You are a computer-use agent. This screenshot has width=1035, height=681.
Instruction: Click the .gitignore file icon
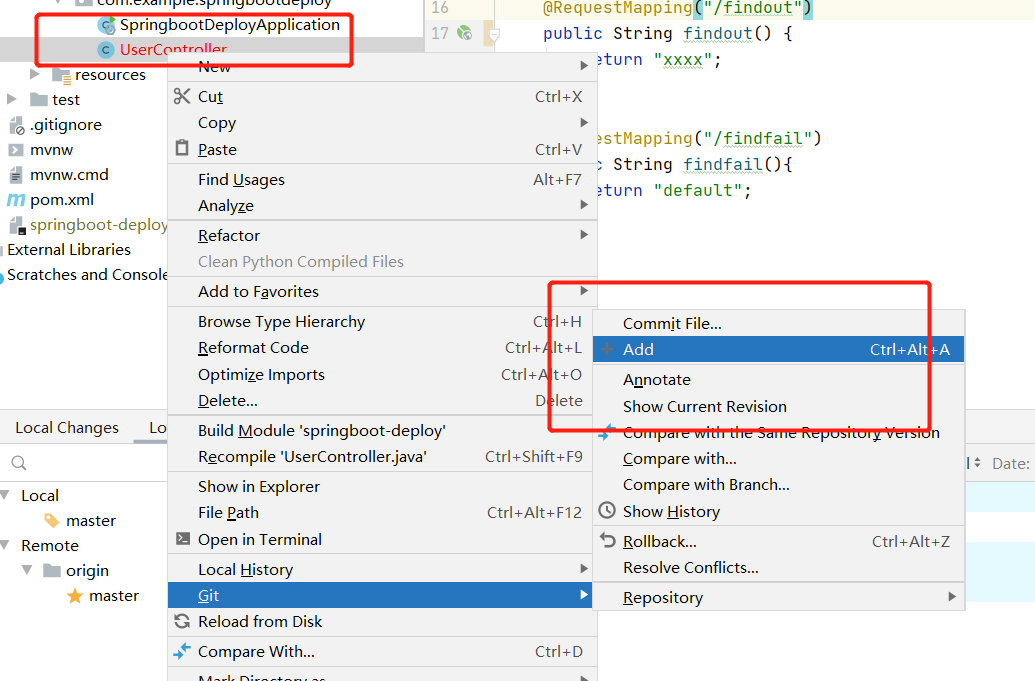pyautogui.click(x=17, y=125)
